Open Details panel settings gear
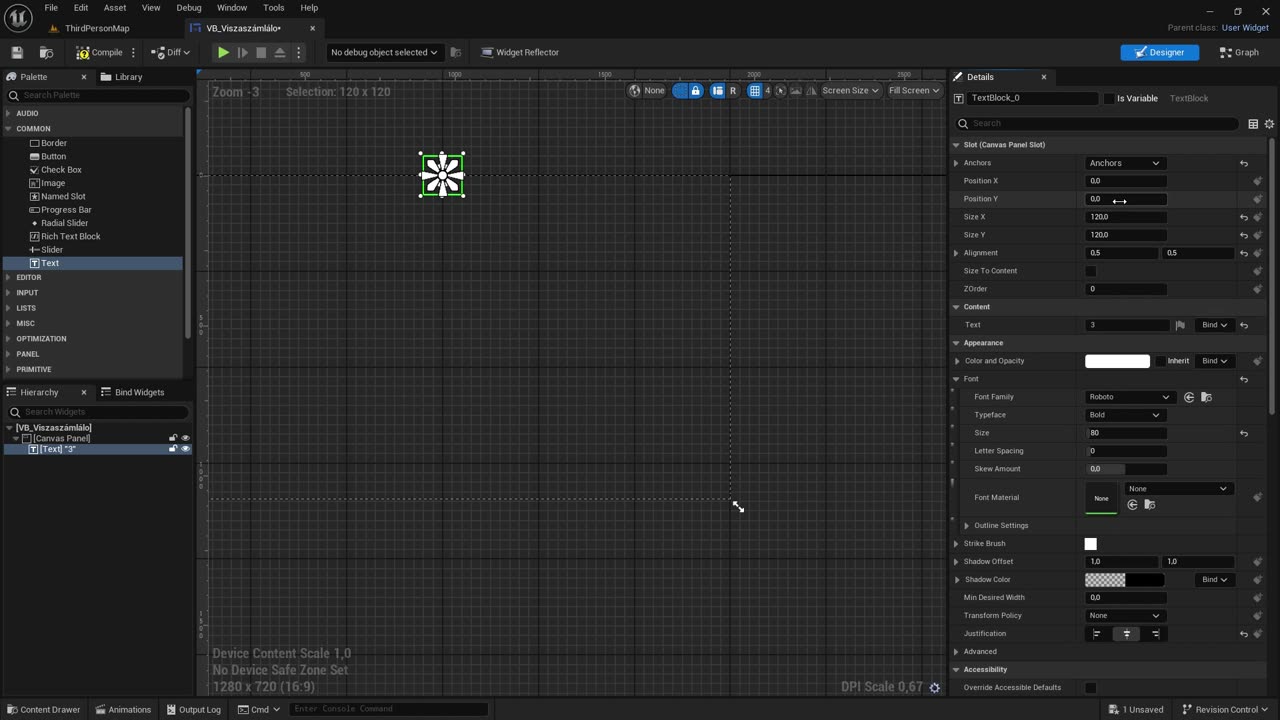This screenshot has height=720, width=1280. (x=1269, y=124)
